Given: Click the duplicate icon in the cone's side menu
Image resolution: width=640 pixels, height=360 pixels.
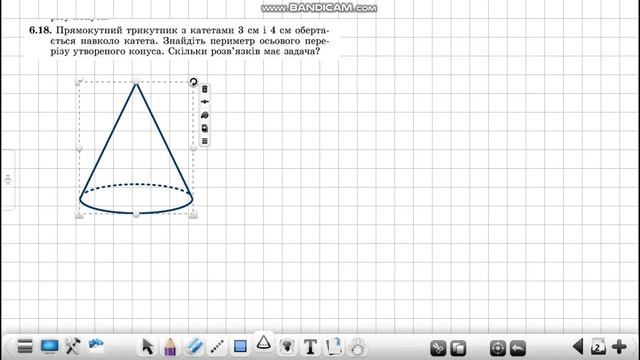Looking at the screenshot, I should pos(205,128).
